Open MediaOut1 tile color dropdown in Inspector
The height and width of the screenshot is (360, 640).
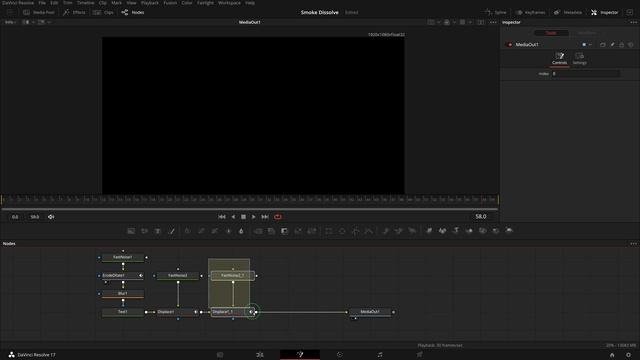[x=587, y=44]
